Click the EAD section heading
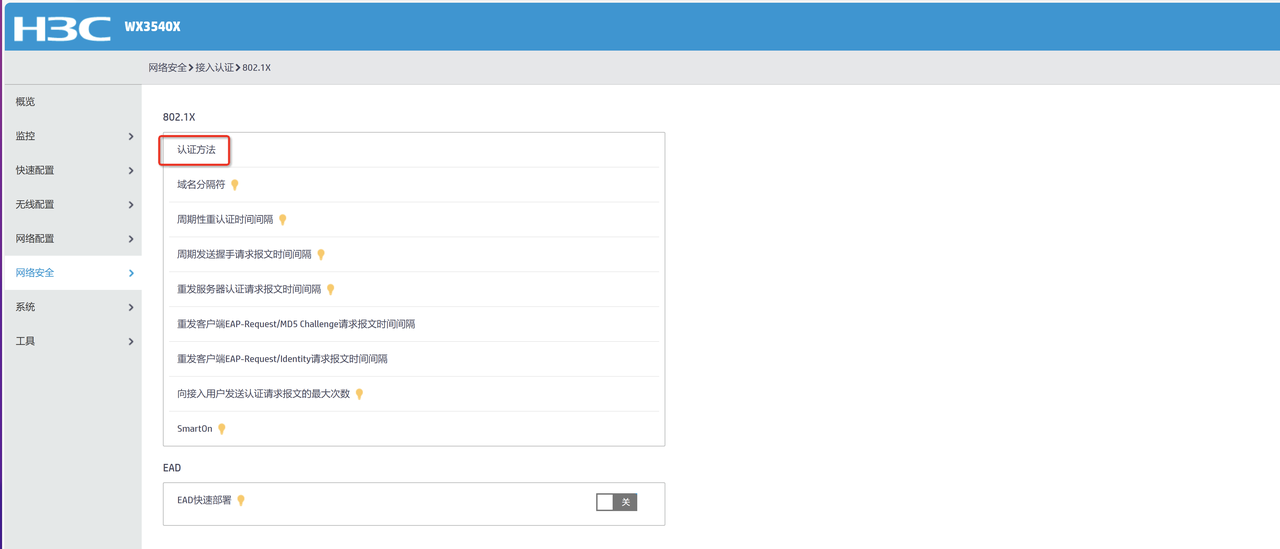 click(172, 468)
